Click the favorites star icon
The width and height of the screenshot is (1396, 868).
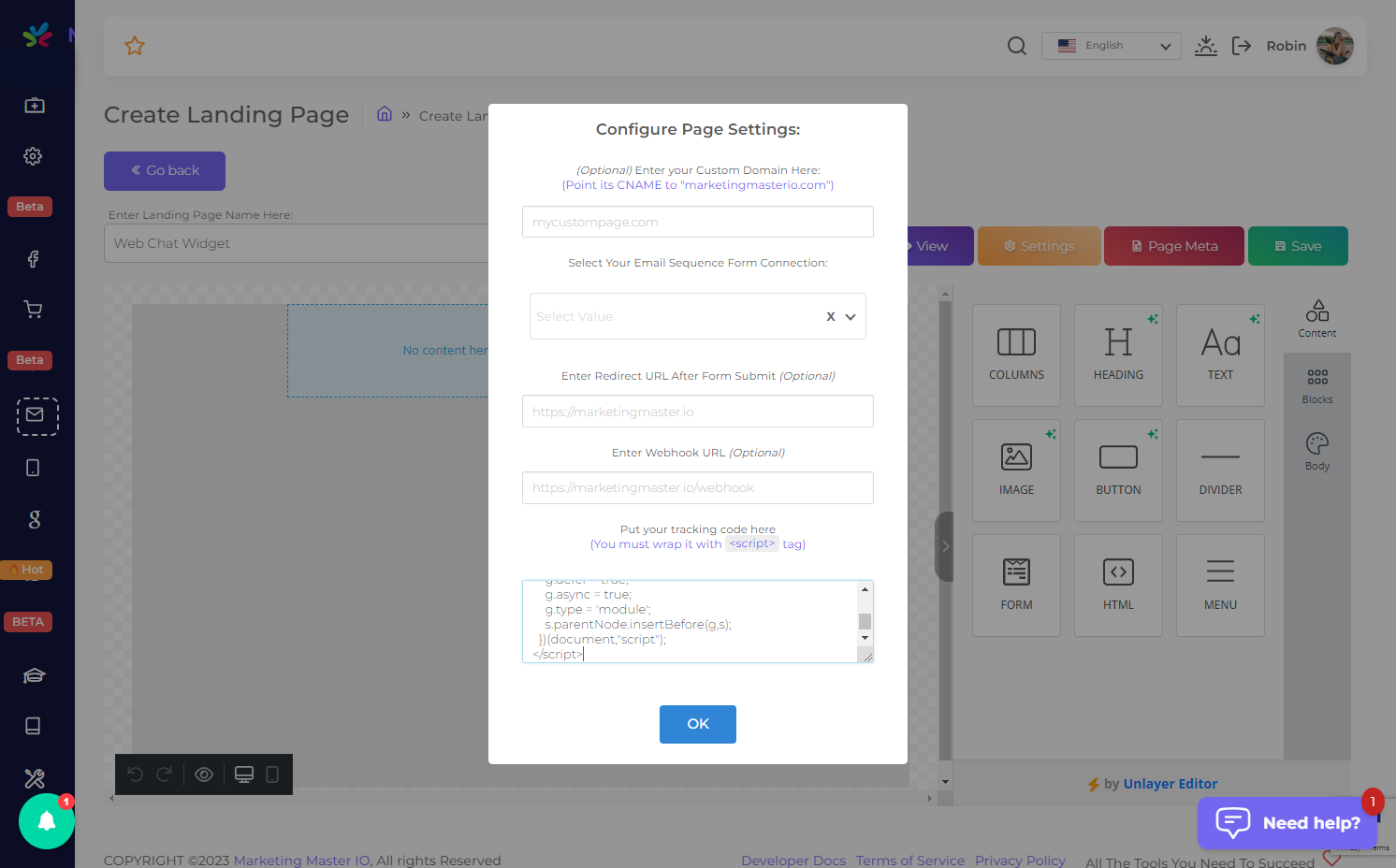[x=135, y=46]
